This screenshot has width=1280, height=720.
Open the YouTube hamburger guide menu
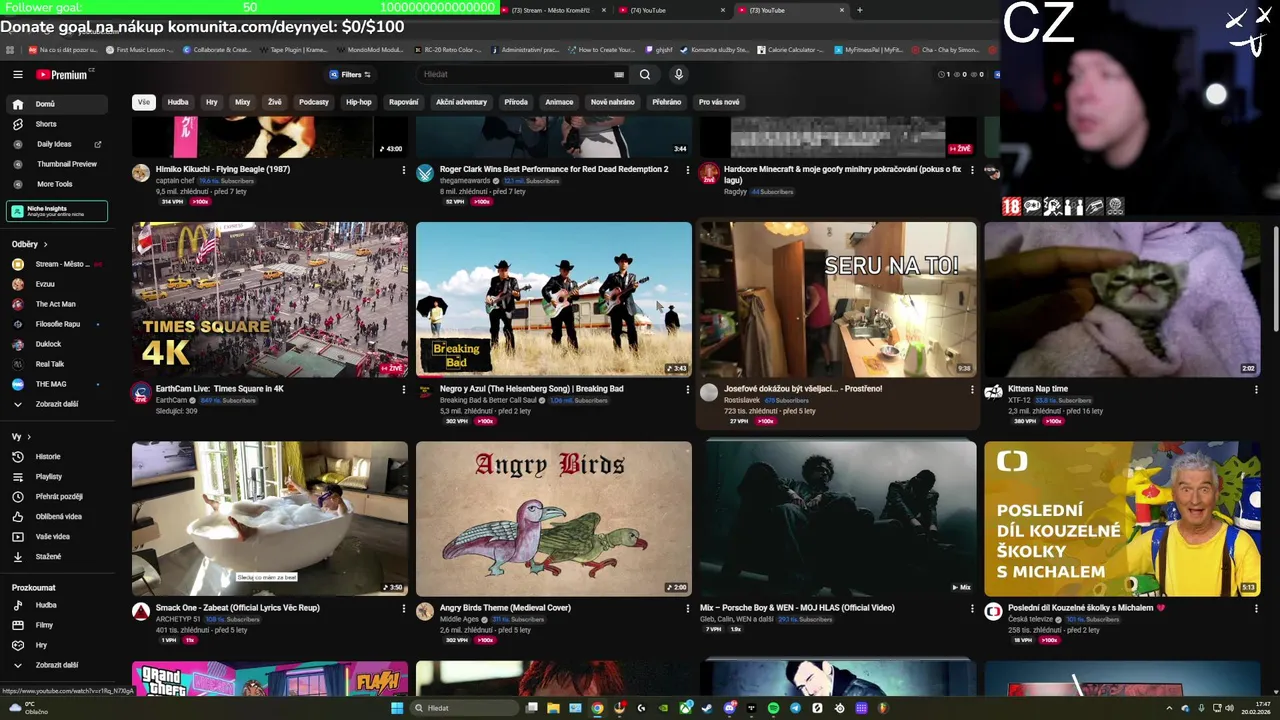pyautogui.click(x=18, y=74)
